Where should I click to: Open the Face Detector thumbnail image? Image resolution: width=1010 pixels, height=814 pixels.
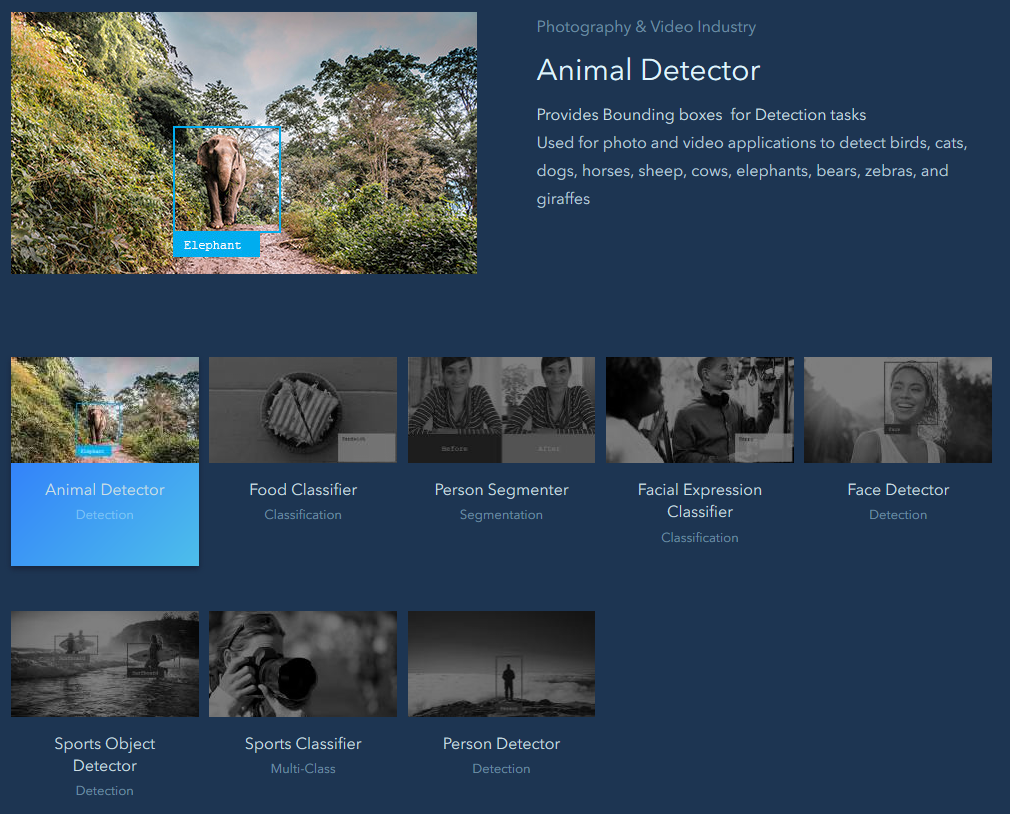pos(897,410)
